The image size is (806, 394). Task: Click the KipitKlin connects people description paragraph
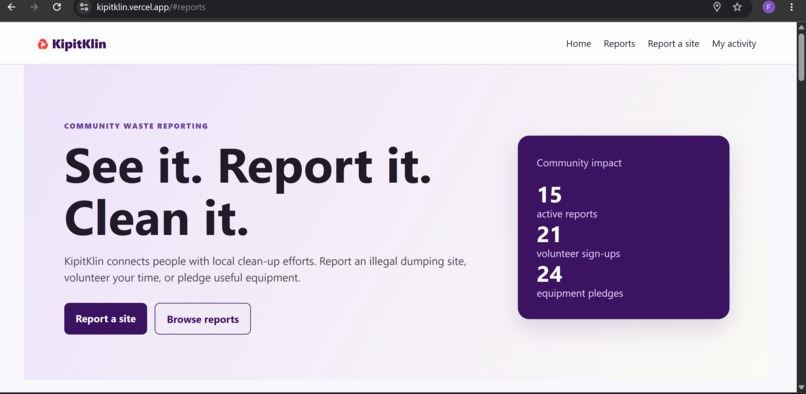[265, 270]
